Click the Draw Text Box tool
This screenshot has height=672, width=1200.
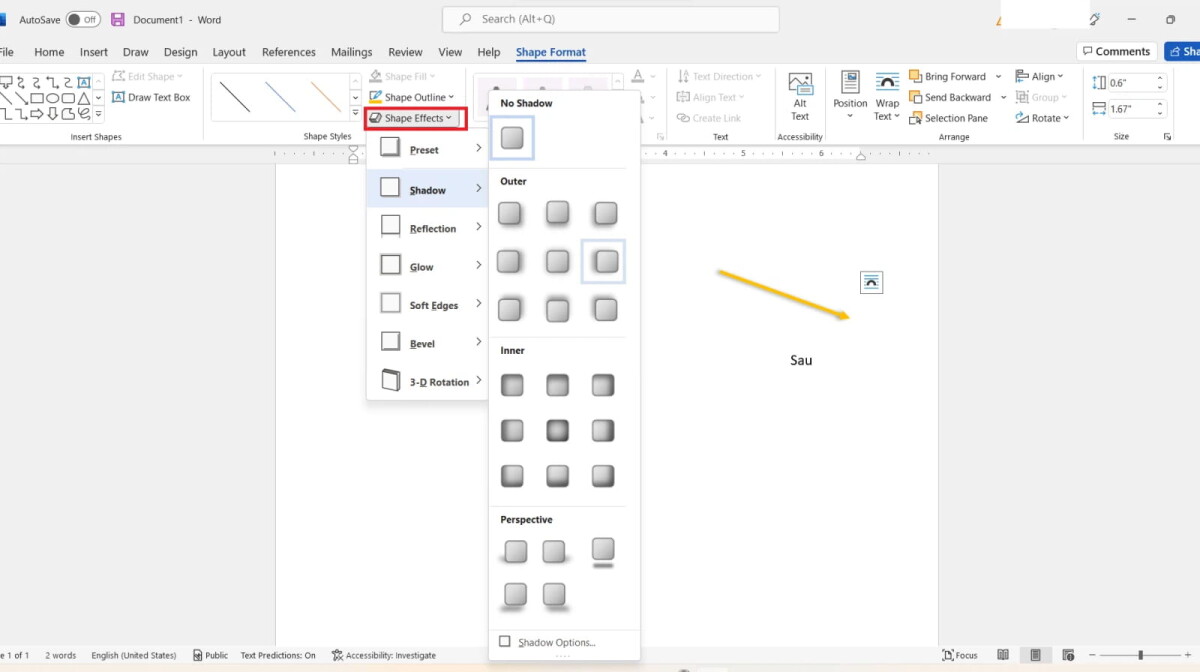point(151,97)
